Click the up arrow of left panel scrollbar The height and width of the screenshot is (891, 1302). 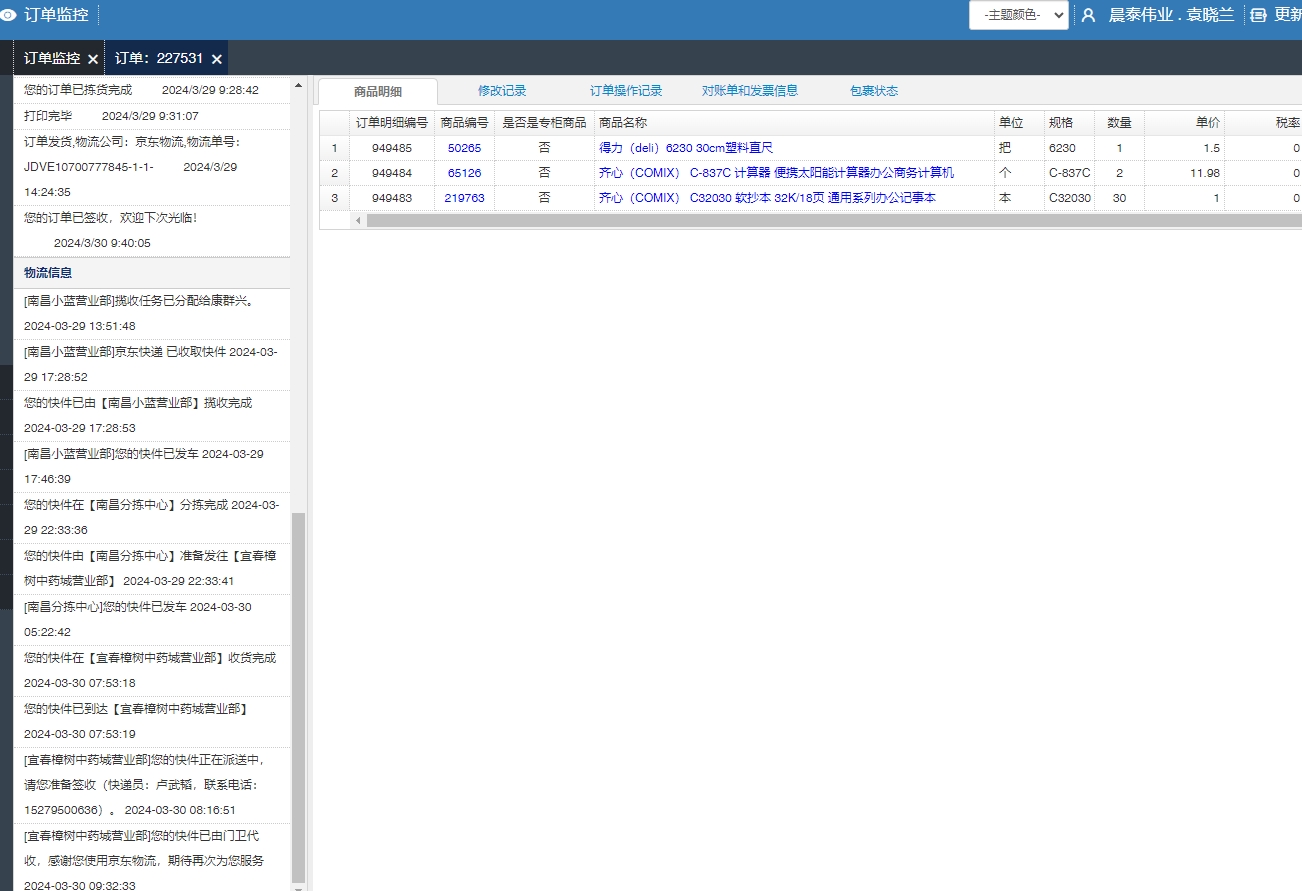(298, 86)
